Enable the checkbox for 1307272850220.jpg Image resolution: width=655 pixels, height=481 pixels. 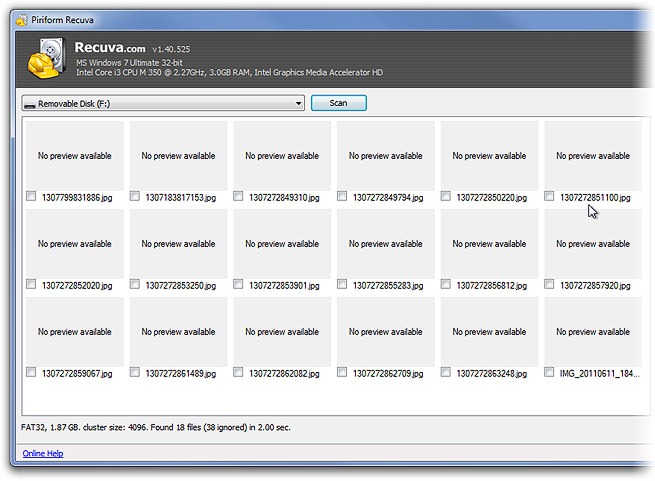click(446, 196)
